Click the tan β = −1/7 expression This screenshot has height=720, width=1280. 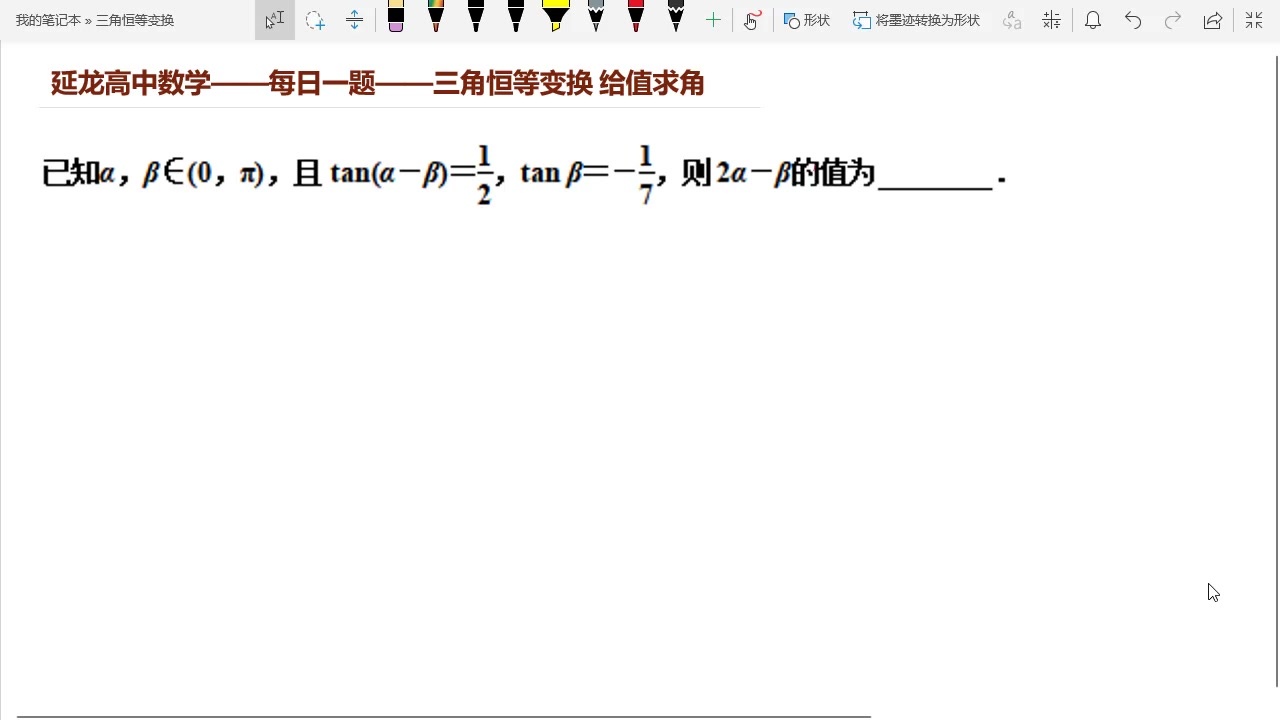(587, 174)
